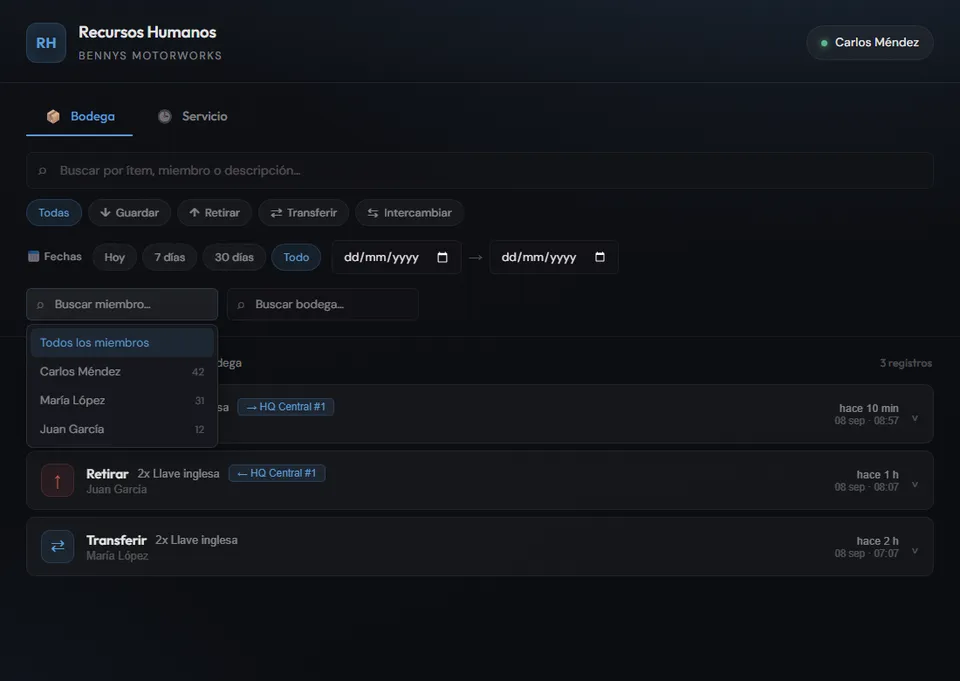Click the Buscar bodega search box
960x681 pixels.
tap(323, 304)
